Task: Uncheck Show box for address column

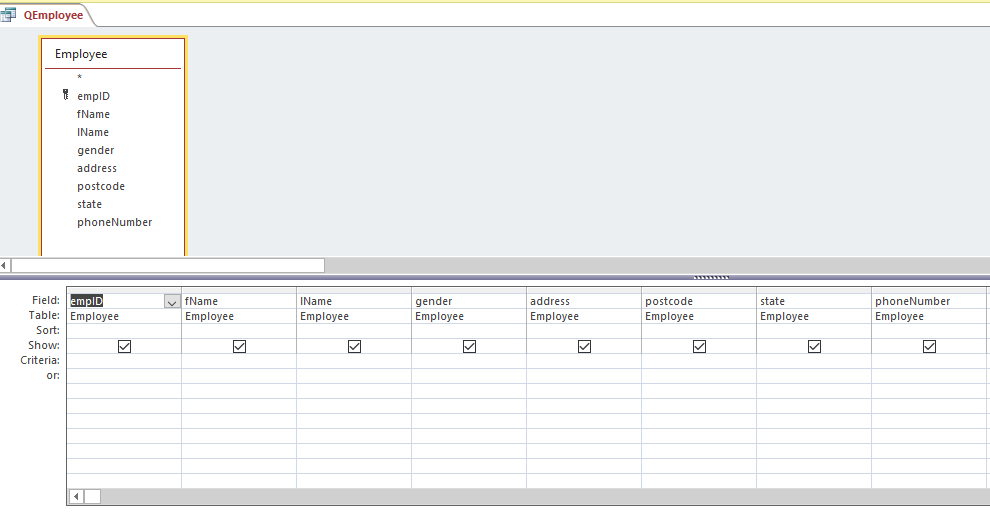Action: click(584, 346)
